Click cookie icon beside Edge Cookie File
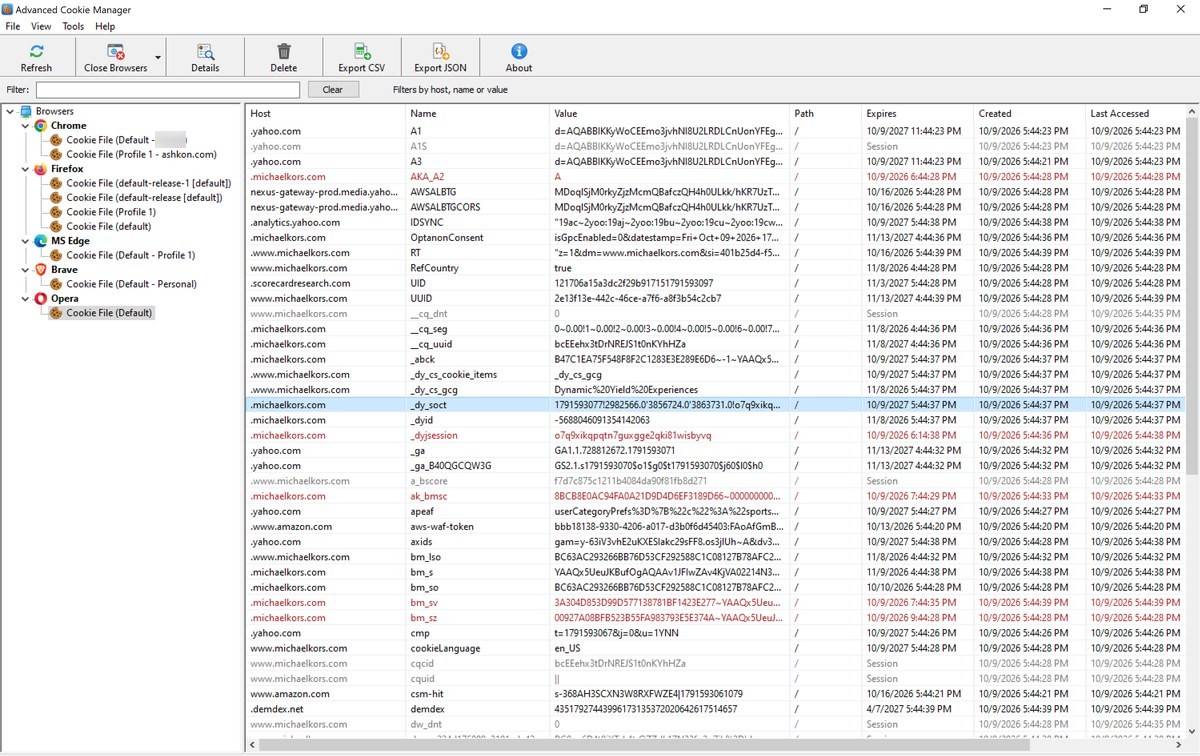The height and width of the screenshot is (756, 1200). pyautogui.click(x=57, y=255)
